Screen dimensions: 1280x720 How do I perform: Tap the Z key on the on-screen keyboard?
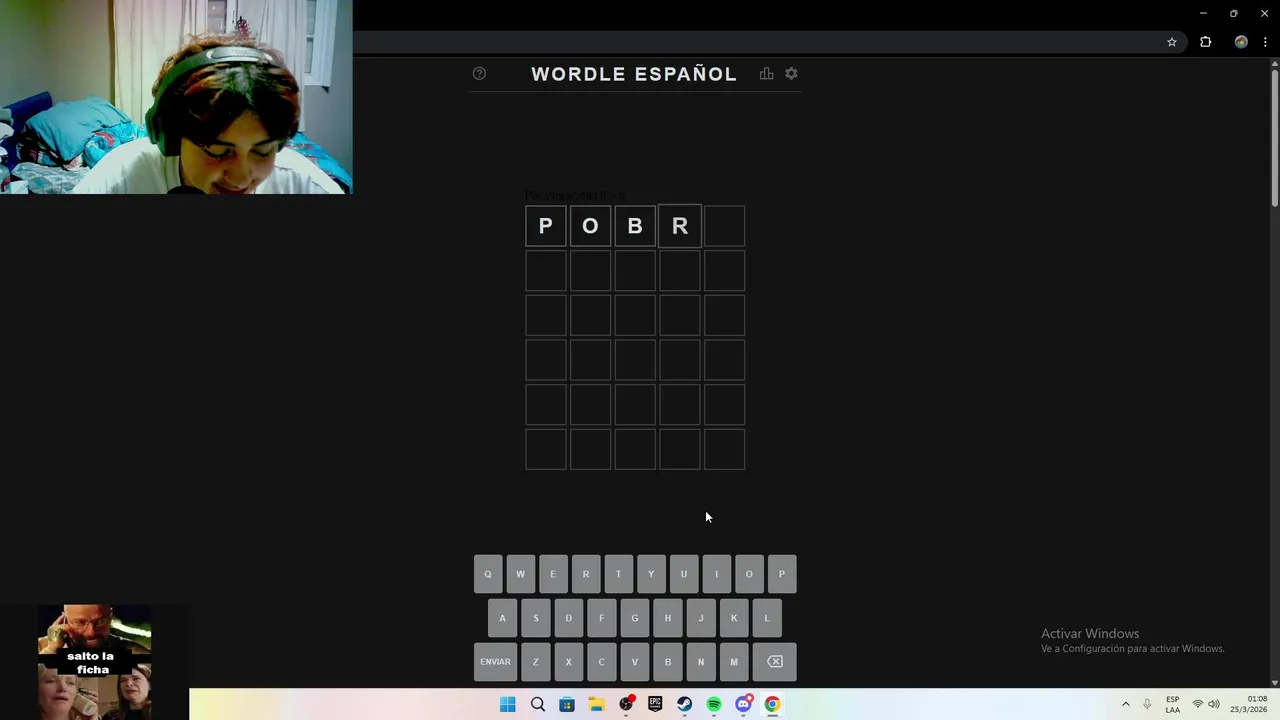click(x=535, y=662)
